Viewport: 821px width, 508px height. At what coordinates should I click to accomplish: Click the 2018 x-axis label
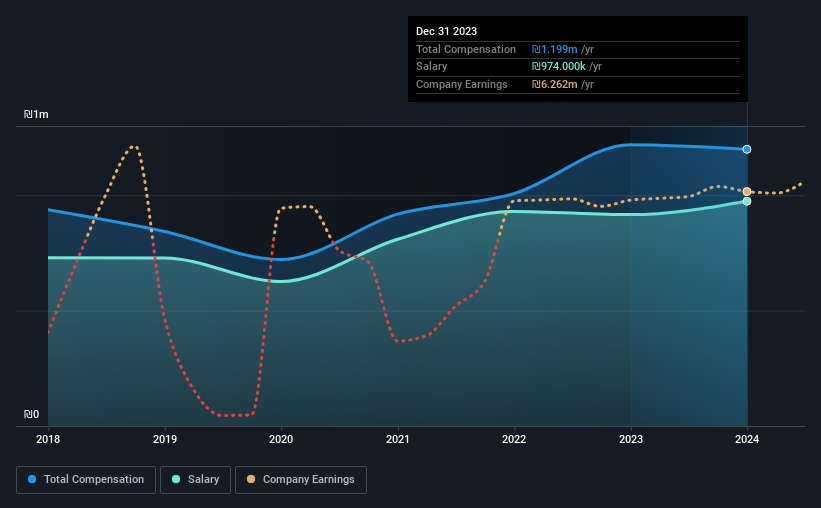click(48, 439)
